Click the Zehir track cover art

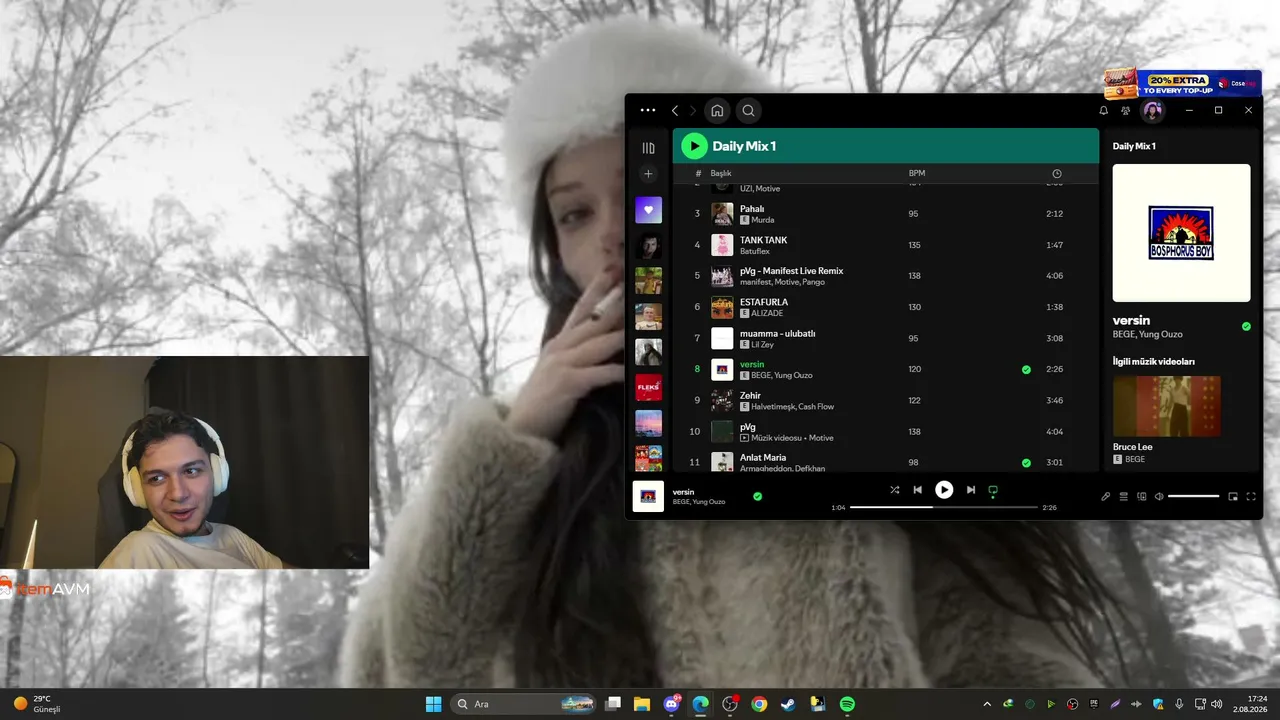click(722, 400)
